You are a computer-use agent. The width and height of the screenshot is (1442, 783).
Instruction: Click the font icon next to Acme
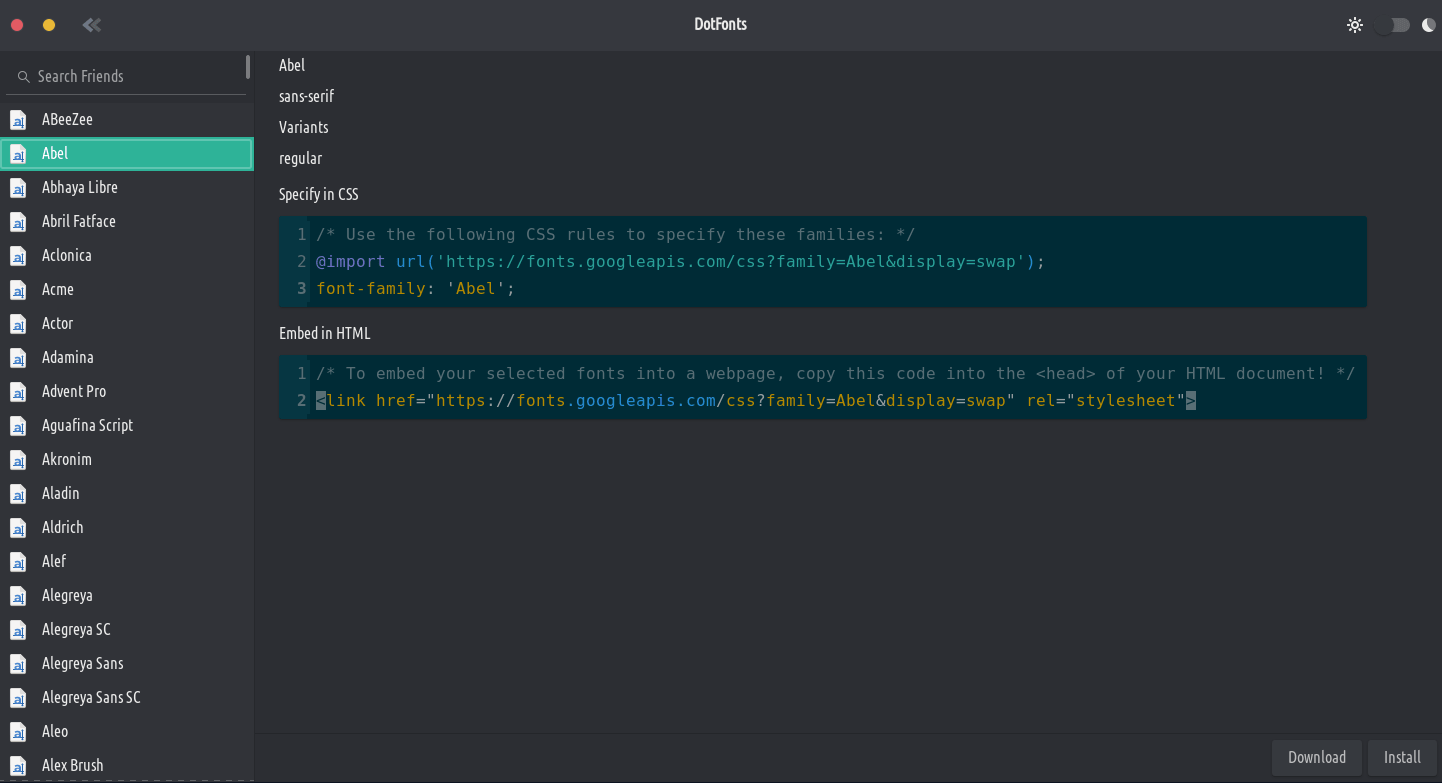[18, 290]
